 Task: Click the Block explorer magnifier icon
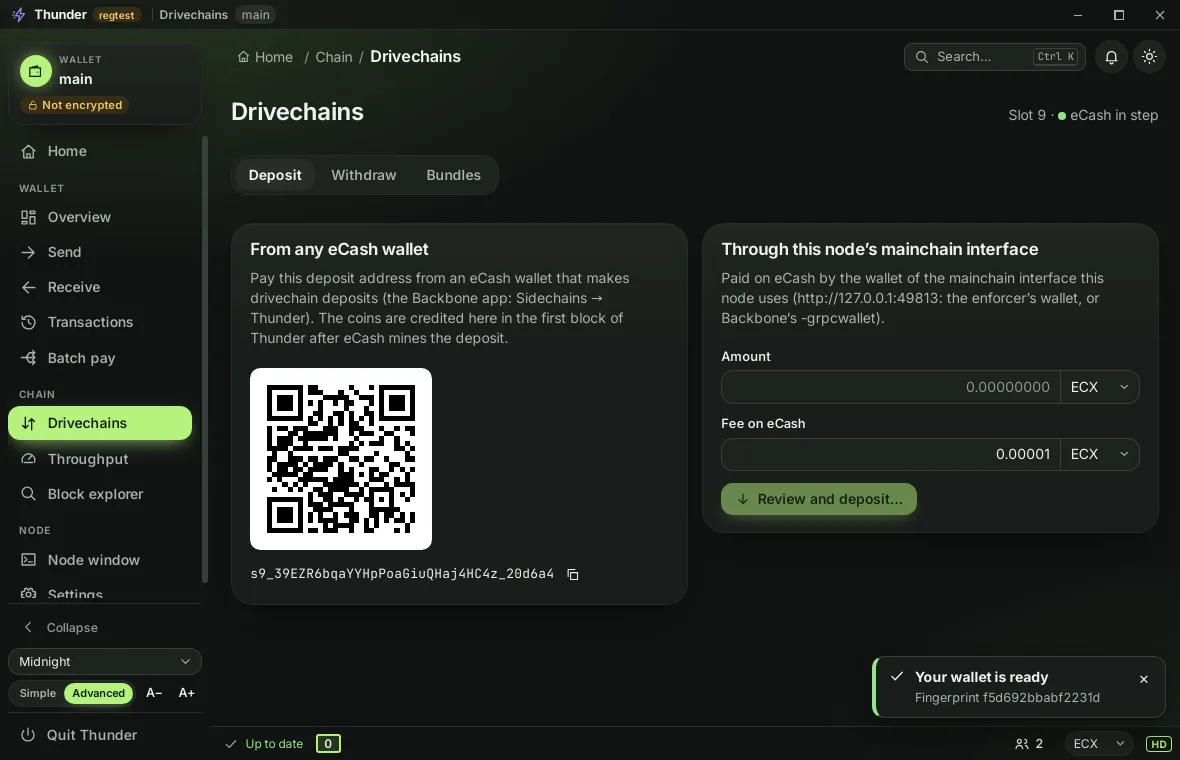(29, 494)
